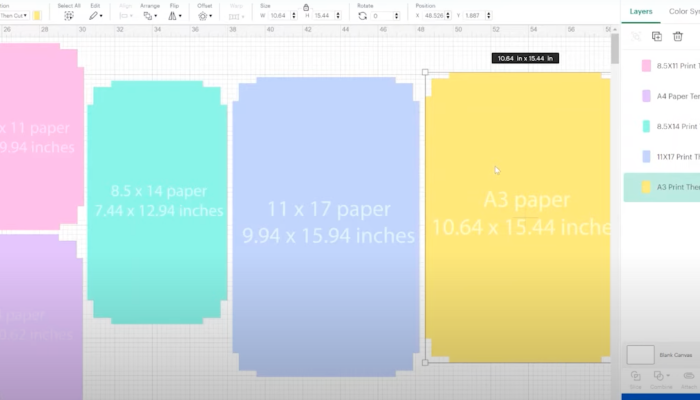The width and height of the screenshot is (700, 400).
Task: Open the Flip tool icon
Action: point(172,16)
